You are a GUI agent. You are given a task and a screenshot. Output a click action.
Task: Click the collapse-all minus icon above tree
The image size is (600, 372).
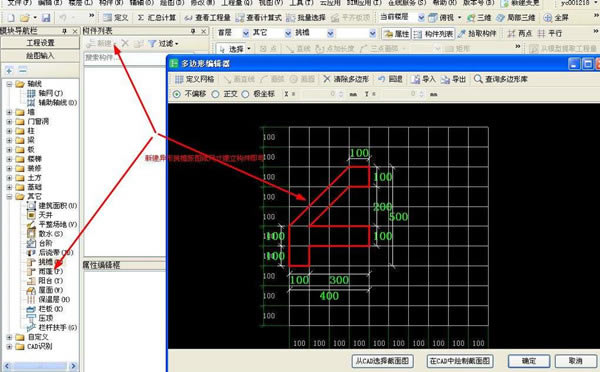pyautogui.click(x=23, y=70)
